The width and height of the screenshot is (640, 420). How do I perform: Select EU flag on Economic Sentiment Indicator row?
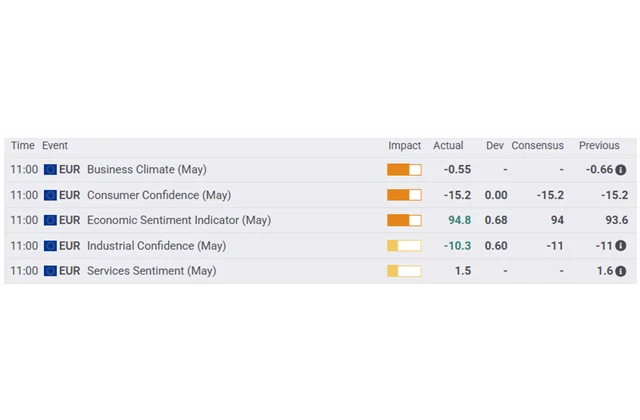pyautogui.click(x=50, y=220)
